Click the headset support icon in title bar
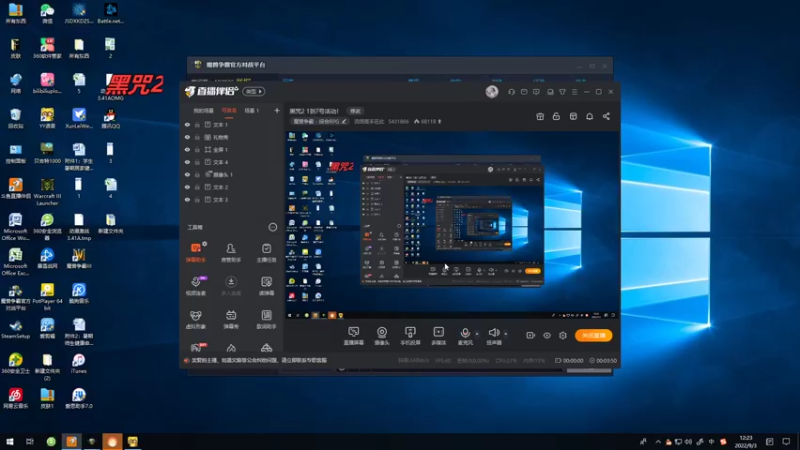 click(x=511, y=92)
